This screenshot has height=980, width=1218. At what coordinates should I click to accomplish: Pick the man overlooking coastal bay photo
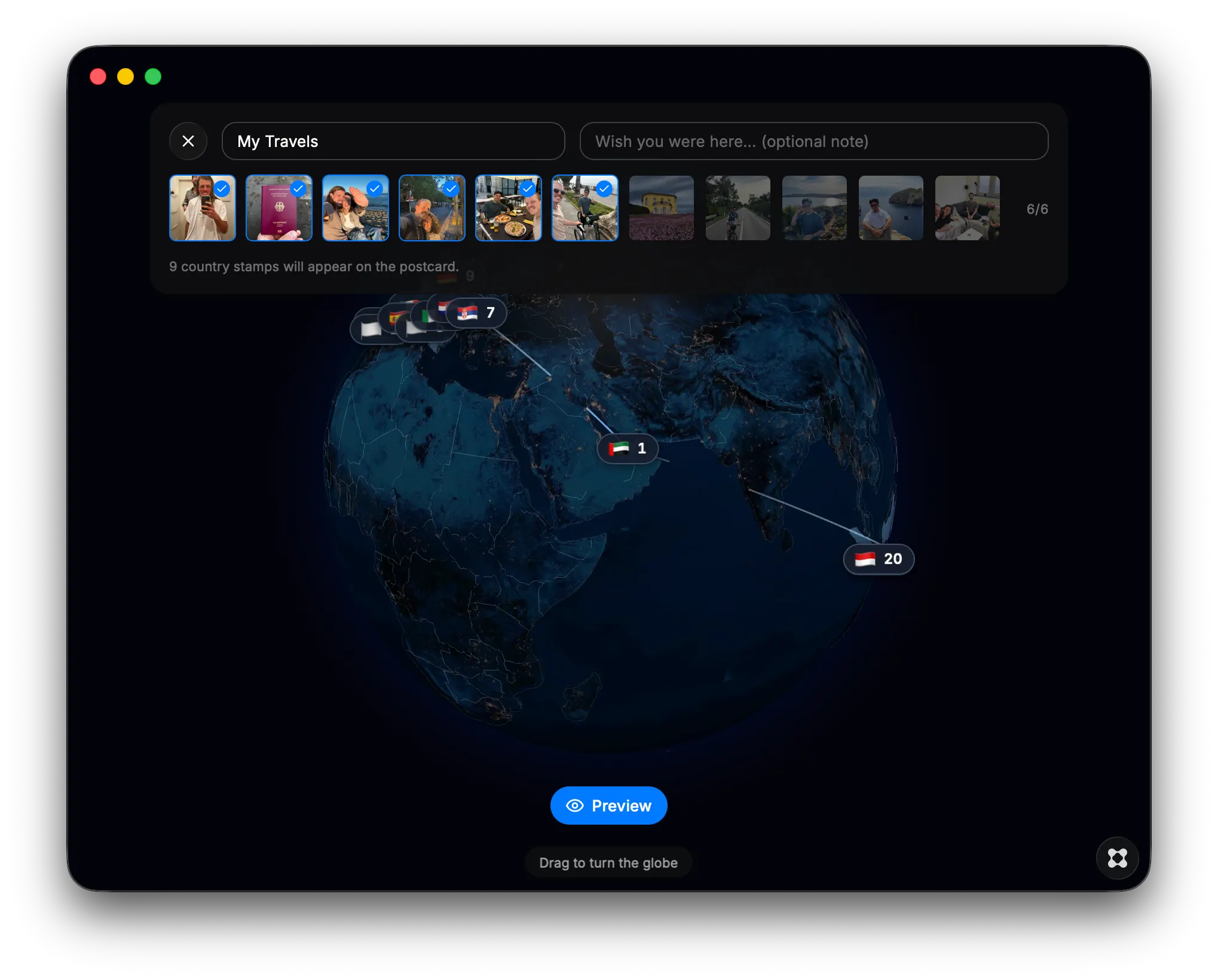point(815,208)
